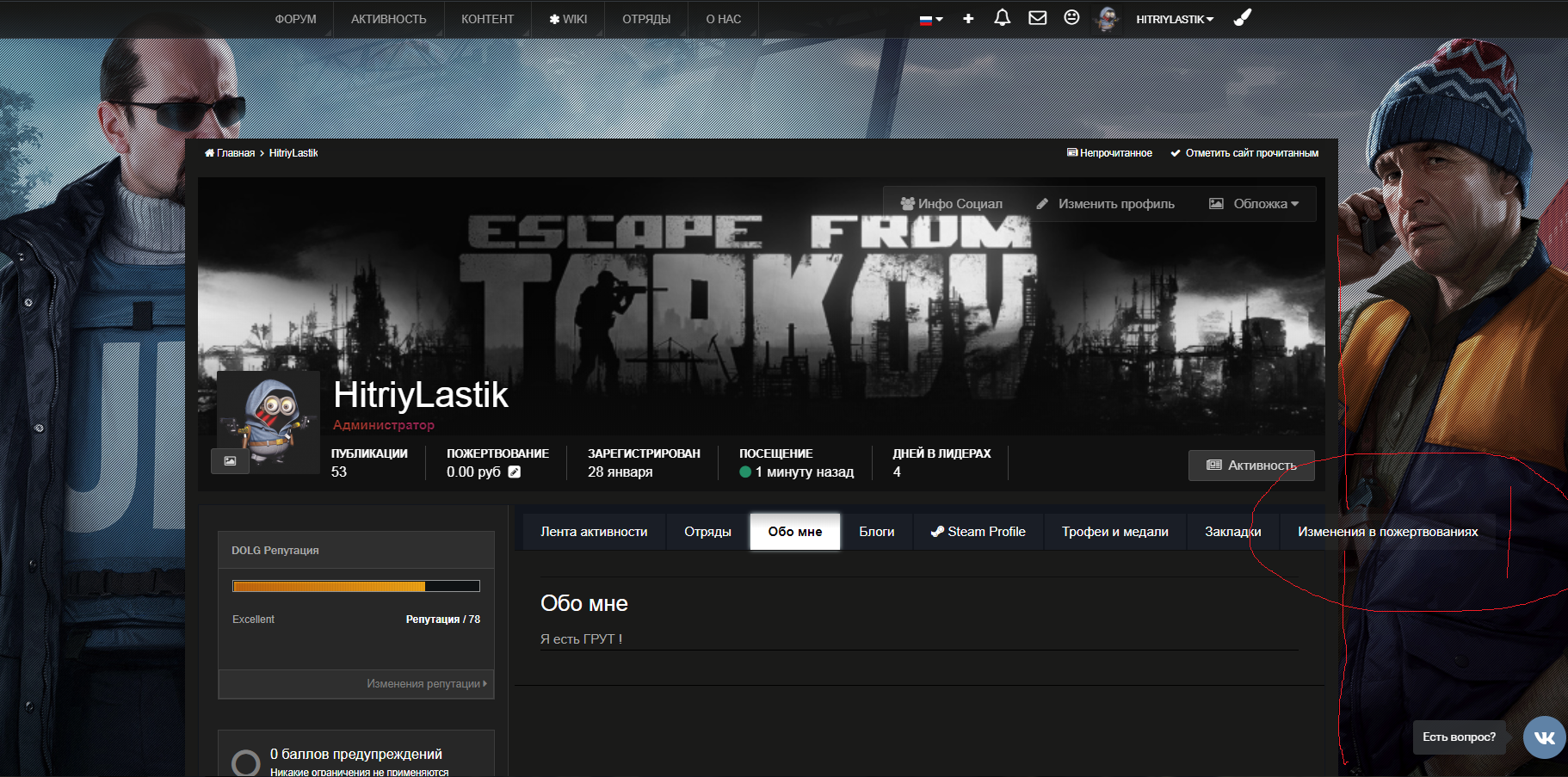The image size is (1568, 777).
Task: Click the user avatar in top bar
Action: (x=1108, y=19)
